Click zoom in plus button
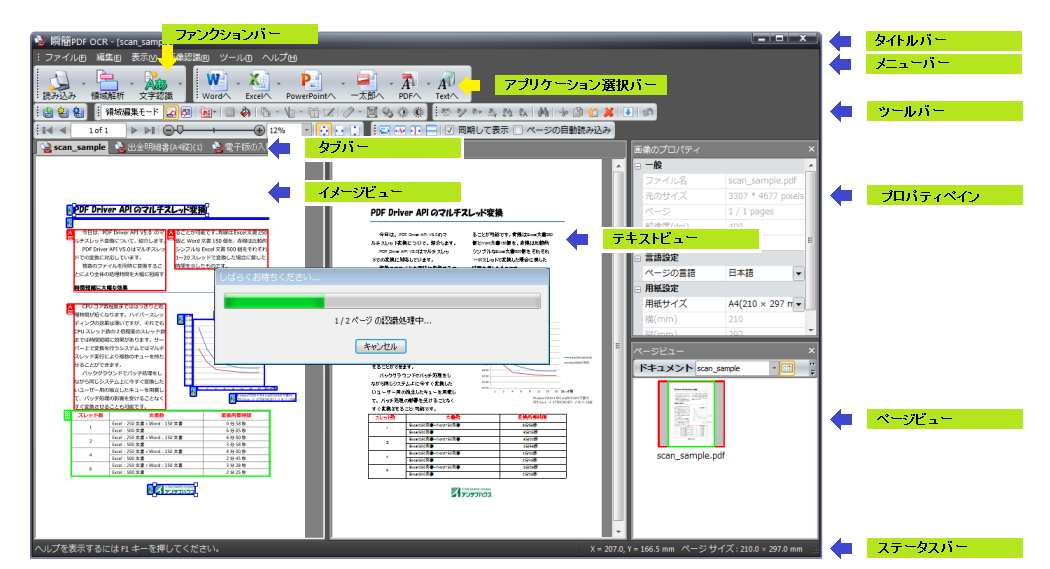1050x569 pixels. [x=259, y=130]
